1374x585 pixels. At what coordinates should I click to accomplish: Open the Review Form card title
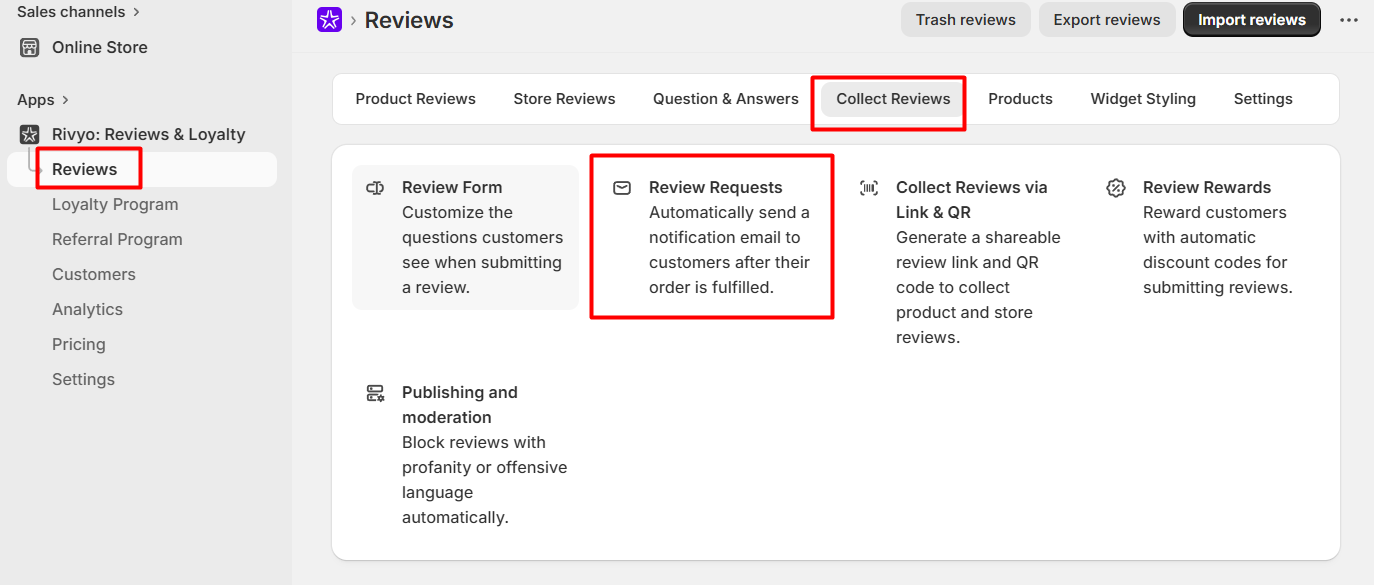pyautogui.click(x=452, y=187)
